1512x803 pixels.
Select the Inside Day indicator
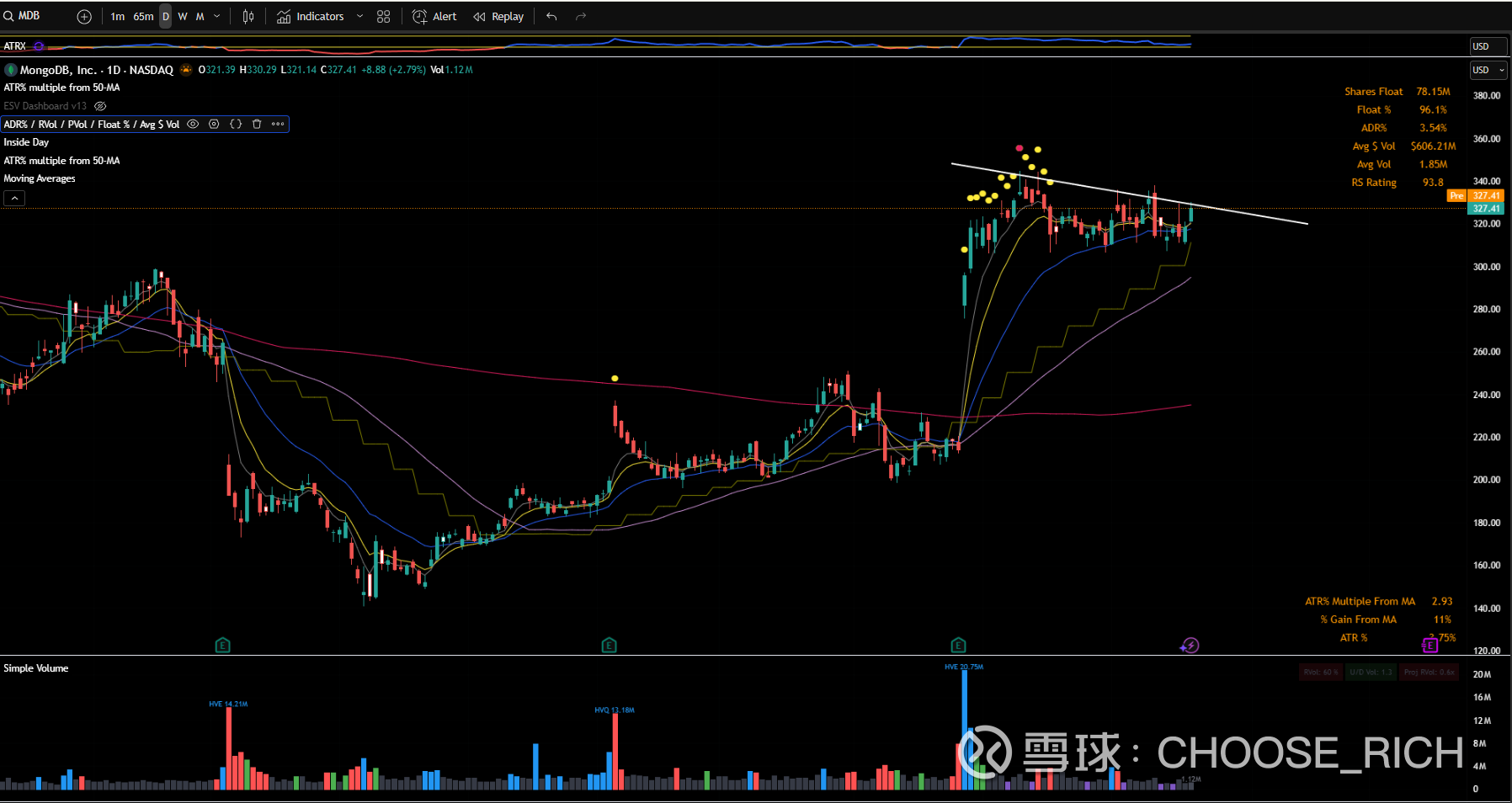pos(26,142)
